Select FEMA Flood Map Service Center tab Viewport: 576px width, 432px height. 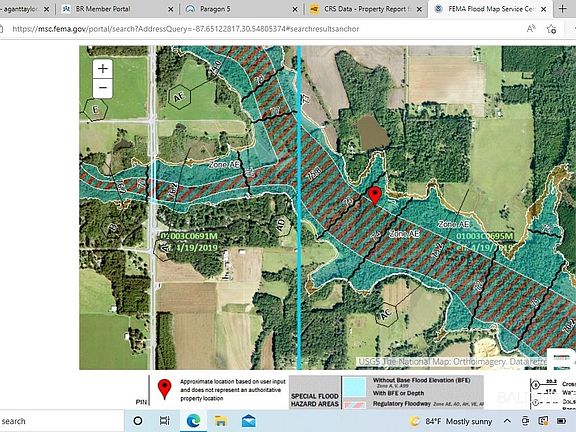tap(490, 9)
